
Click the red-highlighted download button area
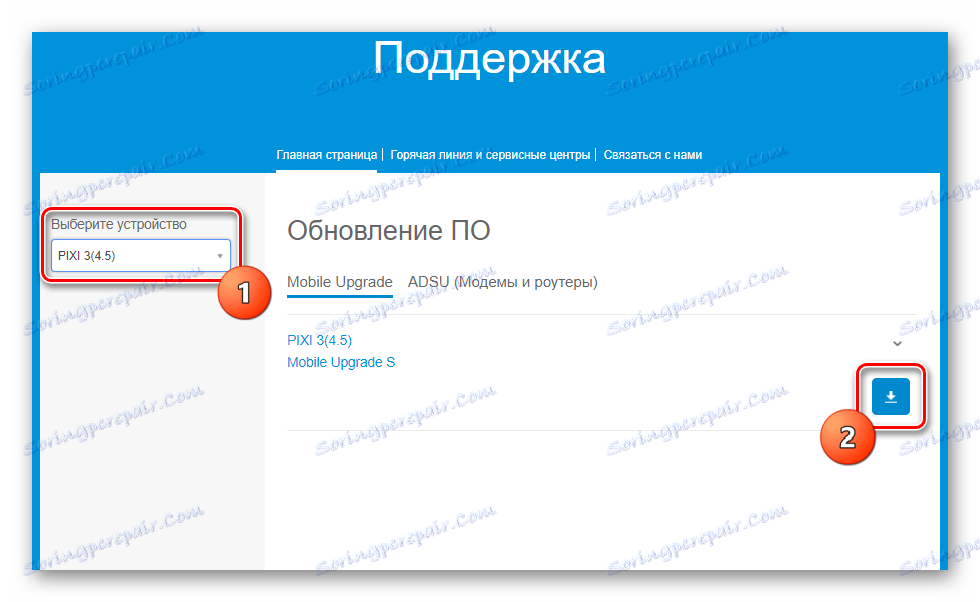tap(890, 396)
